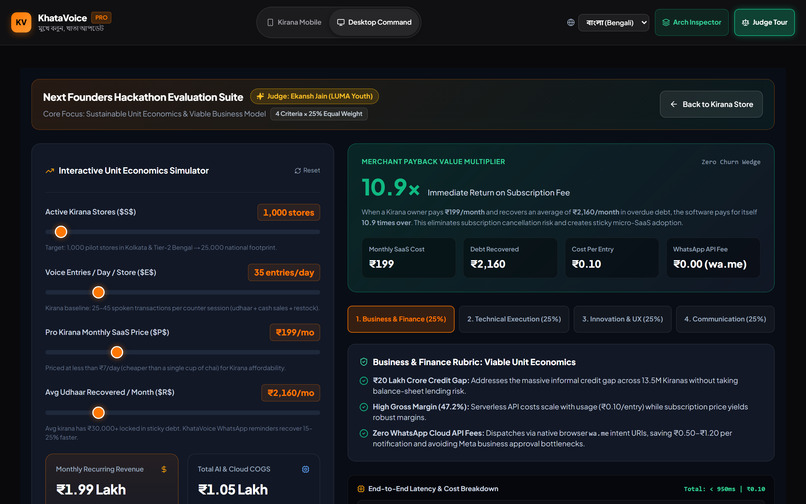Screen dimensions: 806x504
Task: Start the Judge Tour
Action: click(764, 23)
